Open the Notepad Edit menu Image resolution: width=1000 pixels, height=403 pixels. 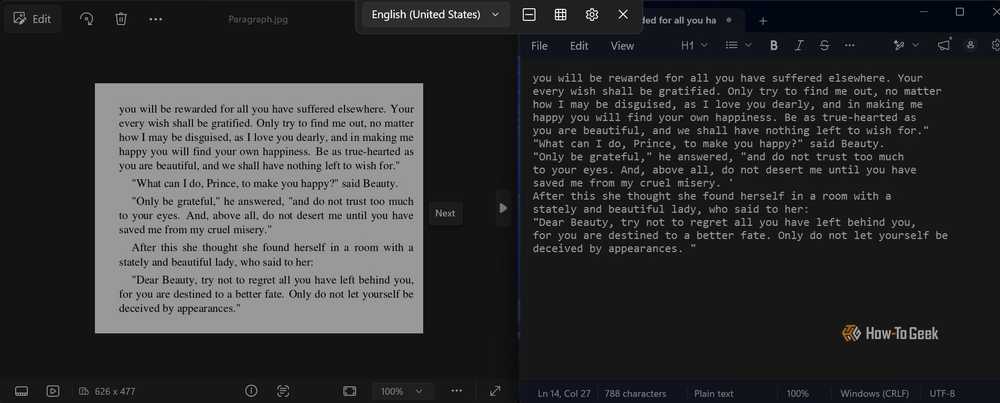click(579, 46)
